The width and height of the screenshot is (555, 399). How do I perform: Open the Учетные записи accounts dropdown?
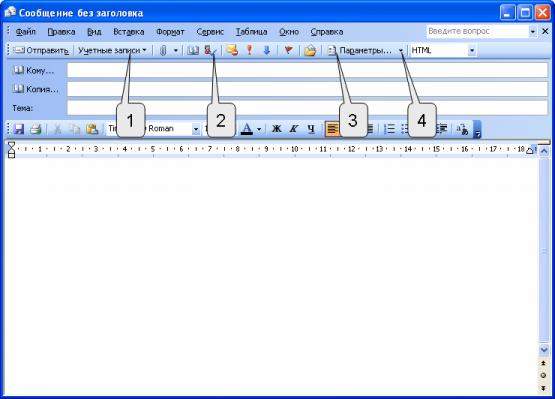[112, 51]
